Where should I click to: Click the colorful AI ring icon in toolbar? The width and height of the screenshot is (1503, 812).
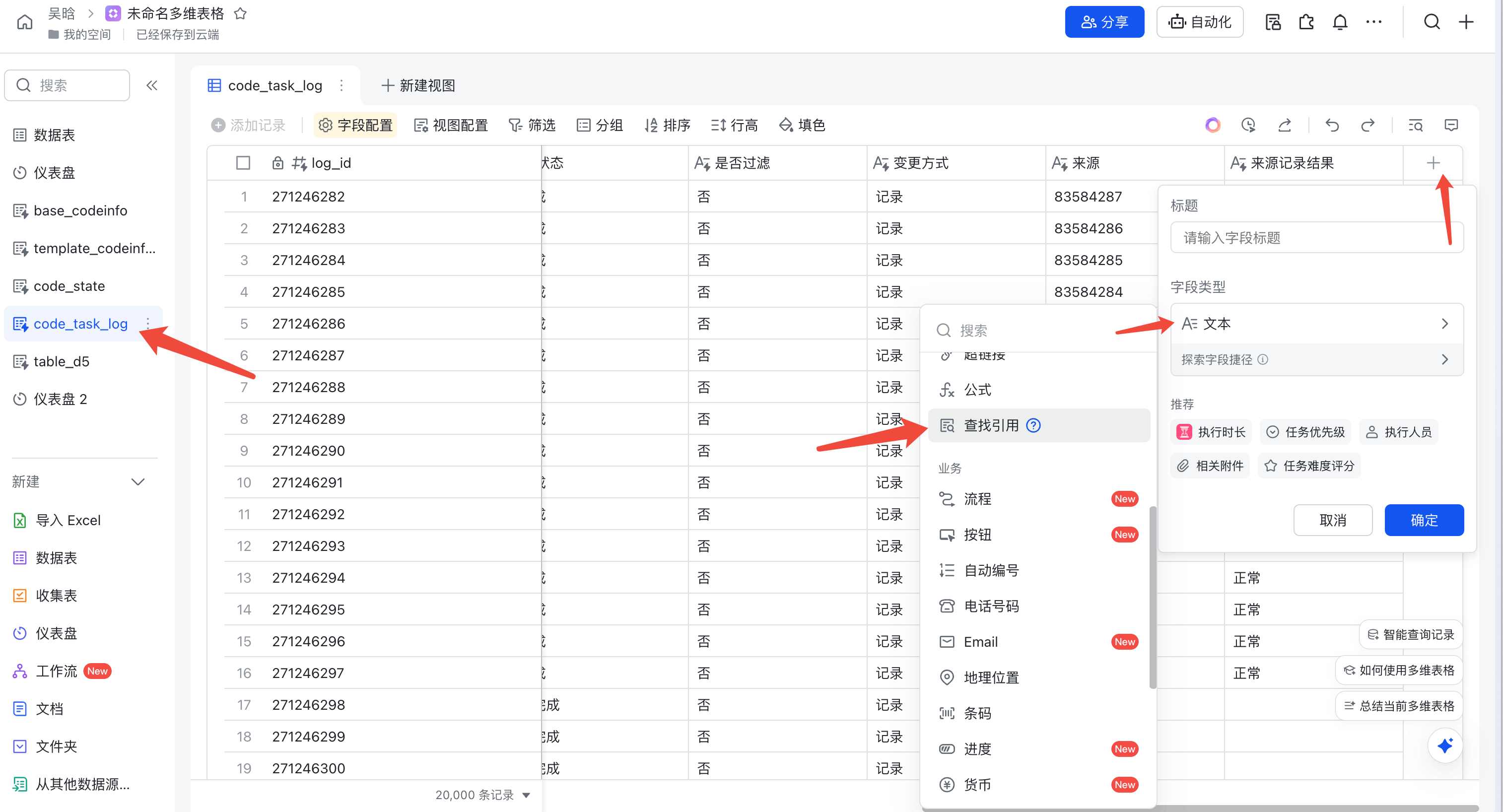point(1213,125)
